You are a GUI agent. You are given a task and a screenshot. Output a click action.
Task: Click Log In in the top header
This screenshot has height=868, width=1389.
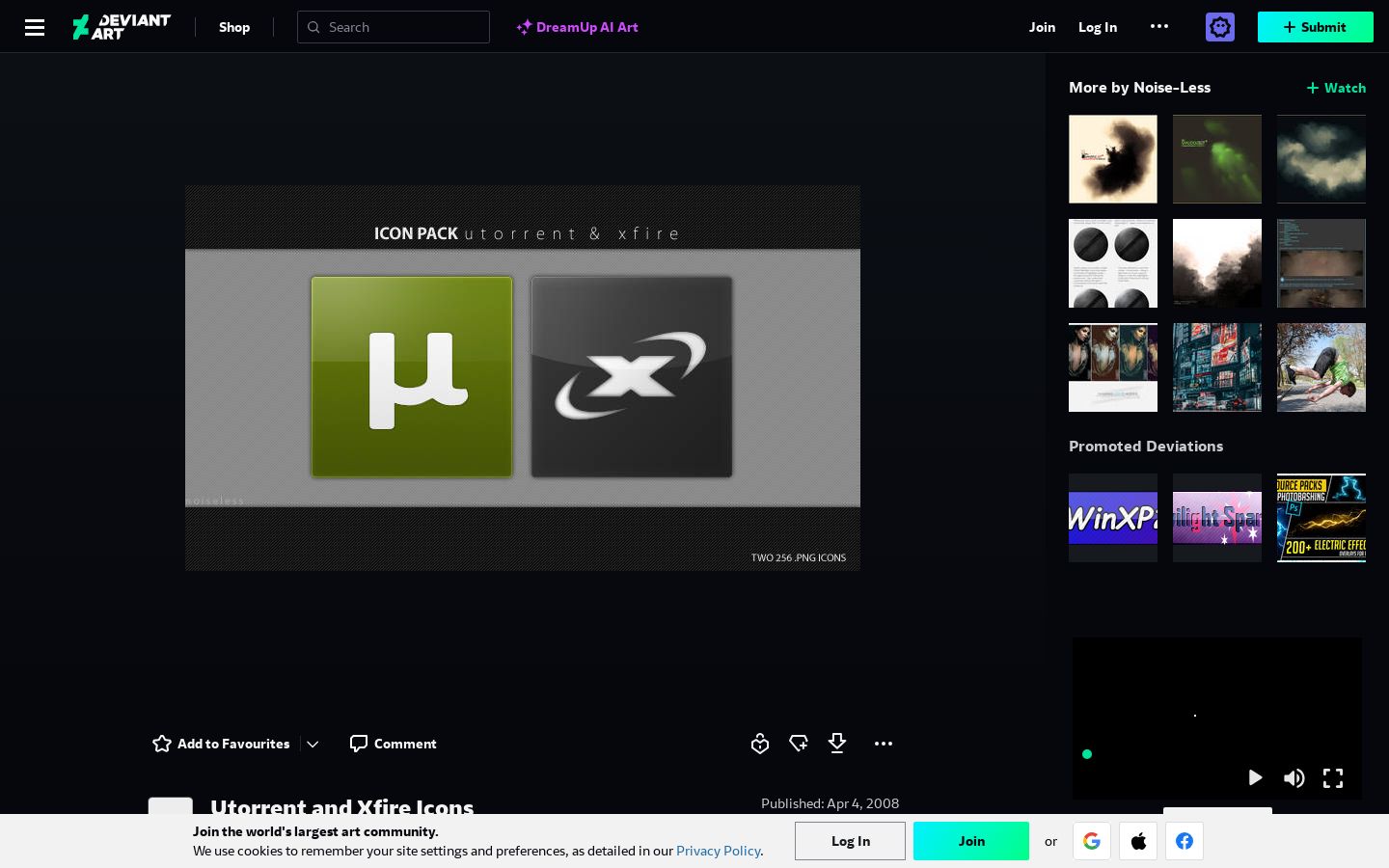pyautogui.click(x=1098, y=27)
